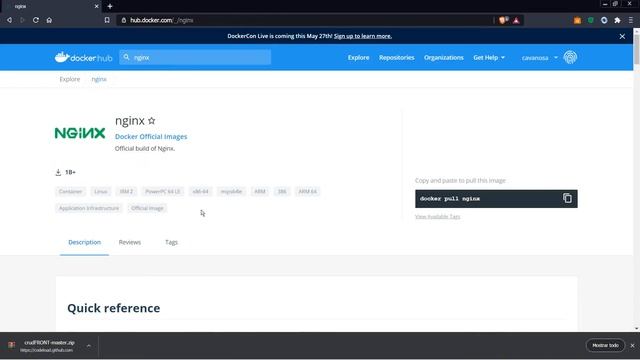Click the download count icon
The width and height of the screenshot is (640, 360).
(58, 172)
